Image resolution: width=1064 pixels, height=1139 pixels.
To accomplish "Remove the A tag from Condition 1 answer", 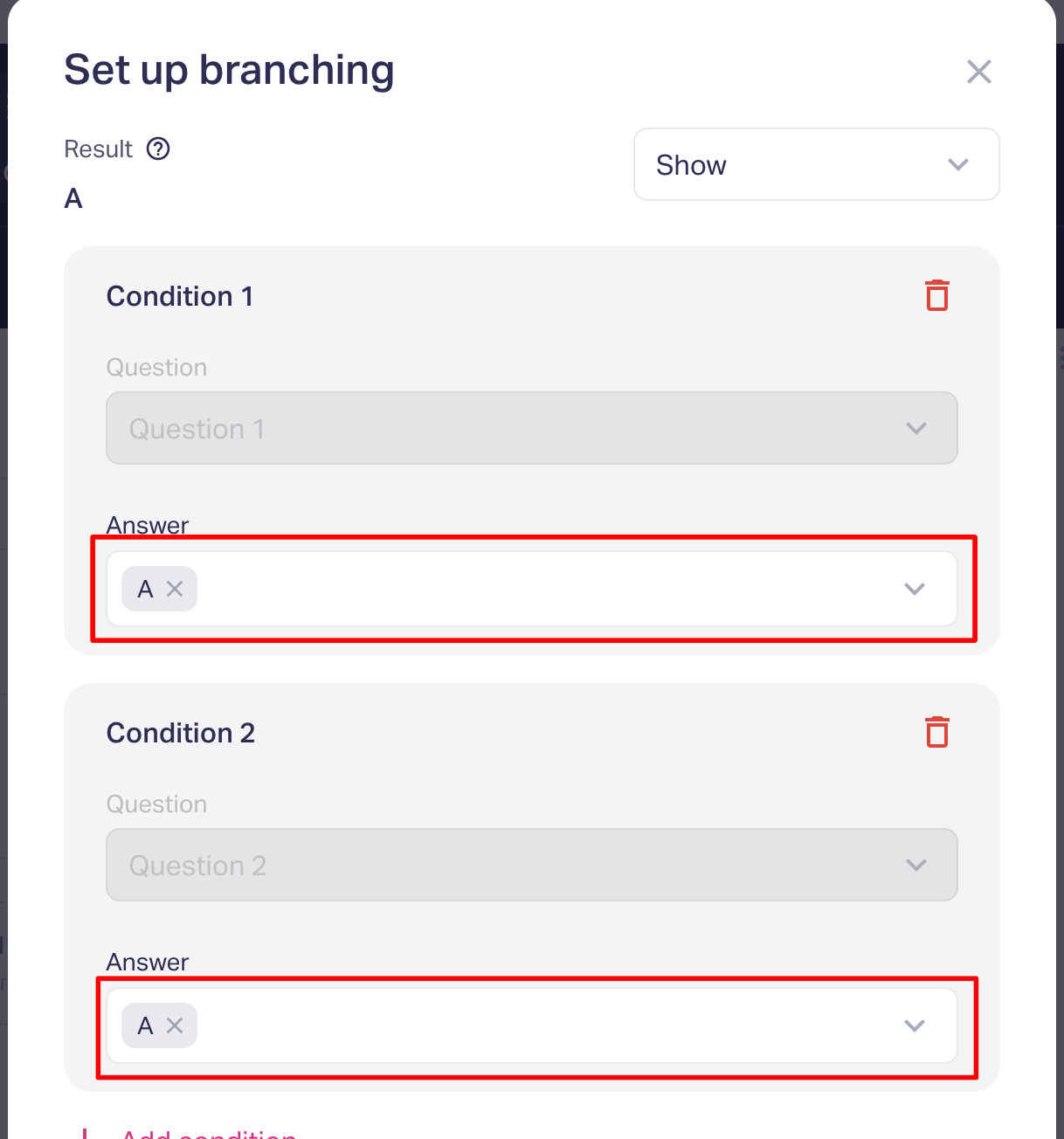I will pos(175,589).
